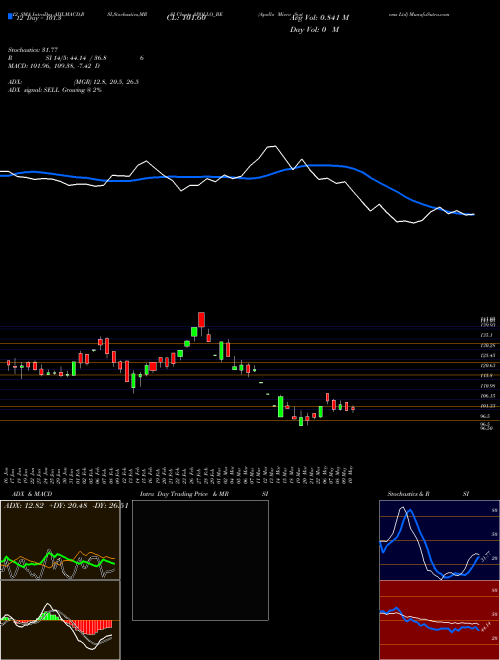Click the 'MACD: 101.96, 109.38, -7.42' reading
The width and height of the screenshot is (500, 660).
click(51, 66)
